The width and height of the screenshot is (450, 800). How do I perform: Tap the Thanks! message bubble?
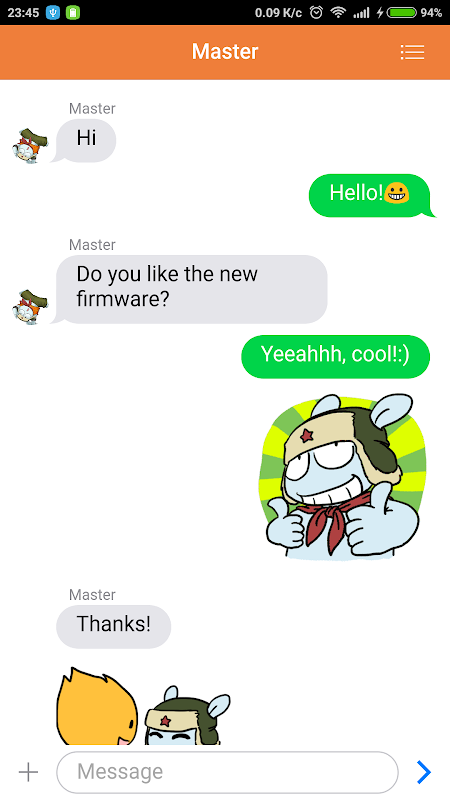[114, 627]
